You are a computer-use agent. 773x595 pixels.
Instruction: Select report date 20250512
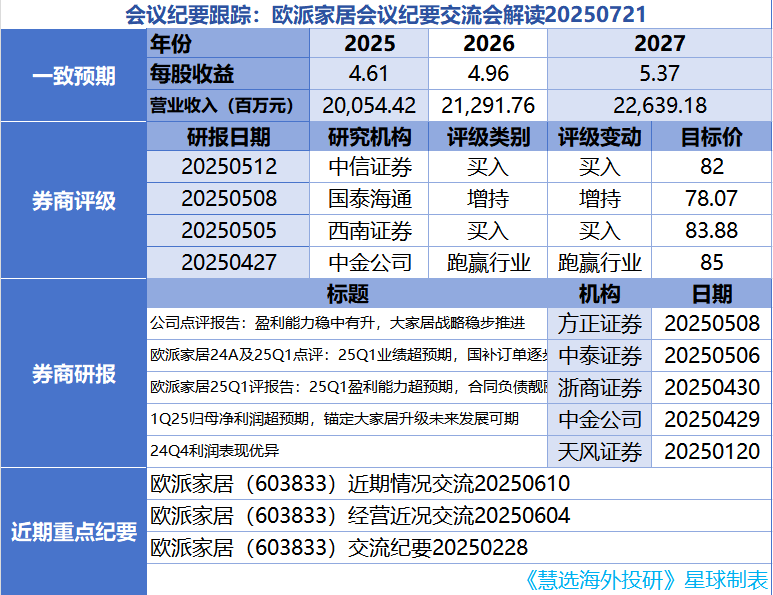pyautogui.click(x=228, y=167)
